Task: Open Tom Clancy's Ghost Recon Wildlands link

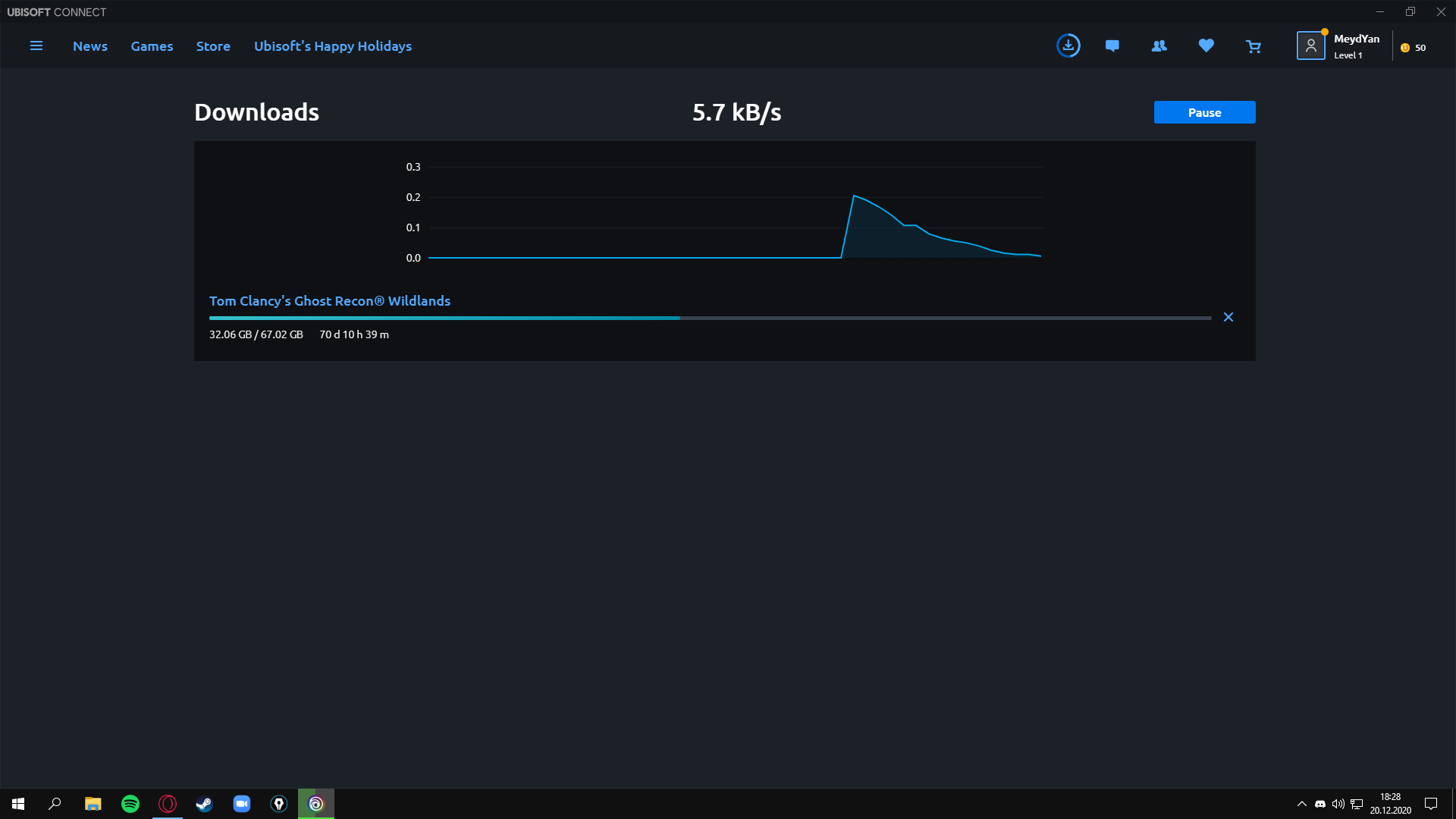Action: pyautogui.click(x=330, y=301)
